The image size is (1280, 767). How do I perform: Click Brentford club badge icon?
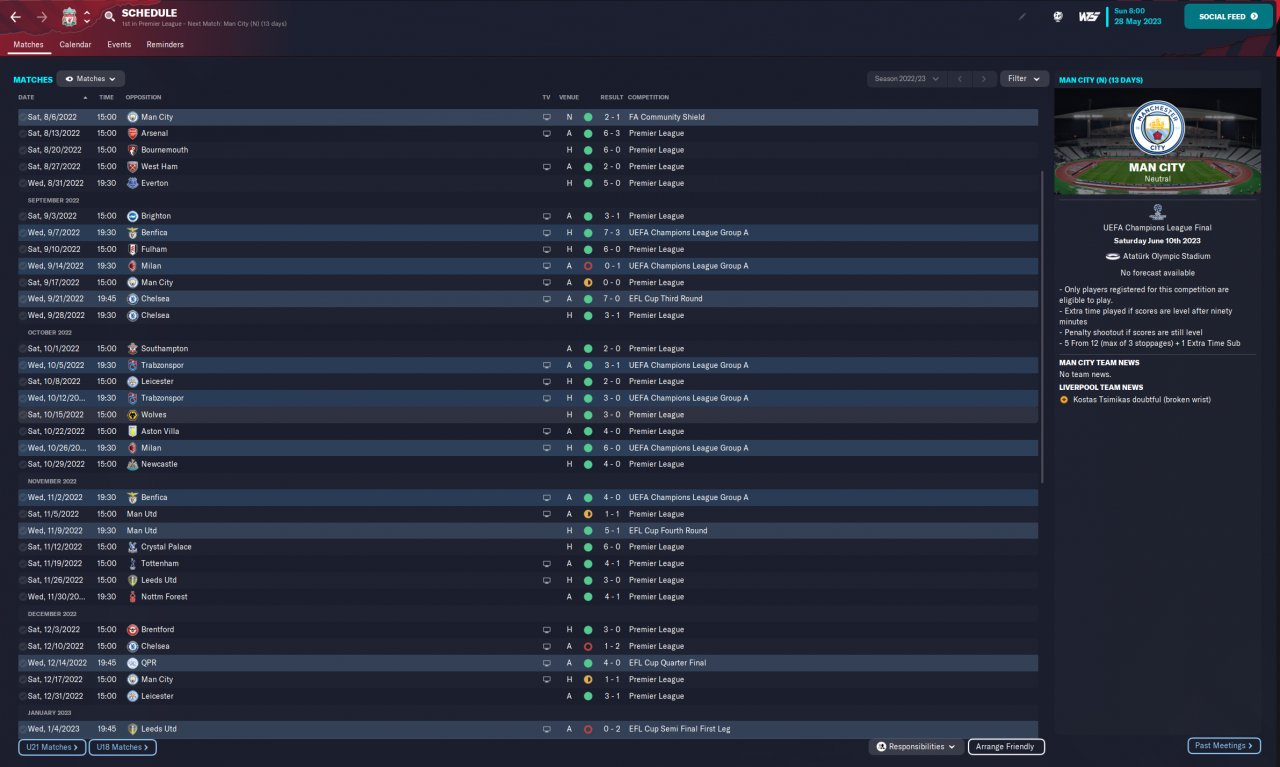click(133, 629)
